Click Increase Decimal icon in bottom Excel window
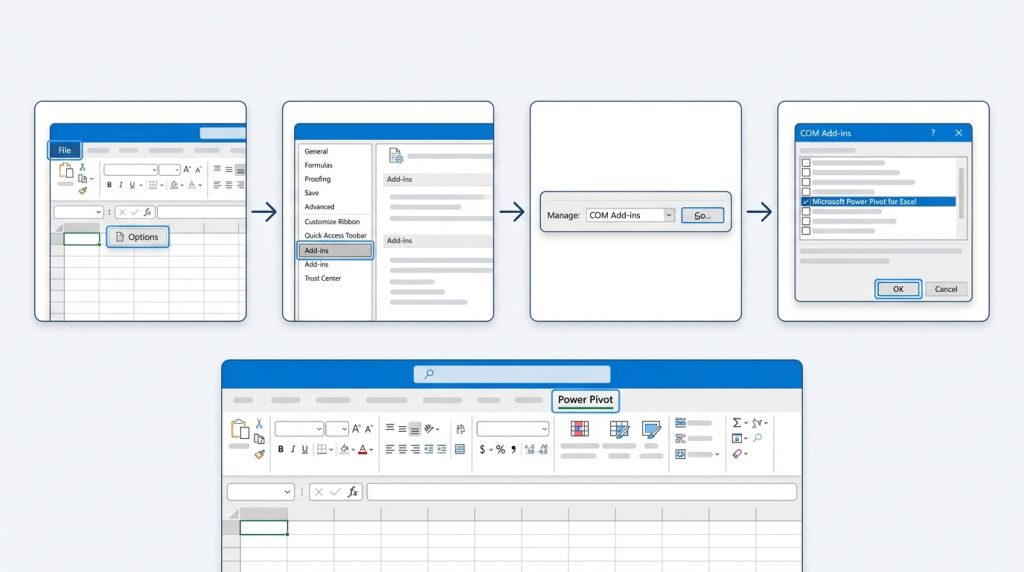This screenshot has height=572, width=1024. [x=530, y=449]
